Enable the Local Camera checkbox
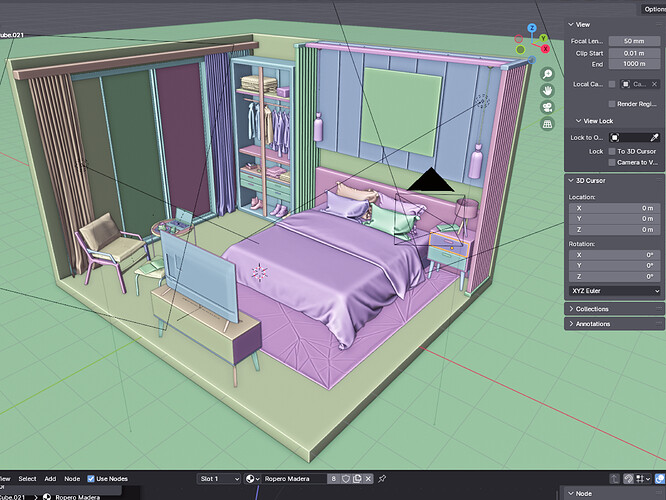This screenshot has height=500, width=666. point(612,84)
